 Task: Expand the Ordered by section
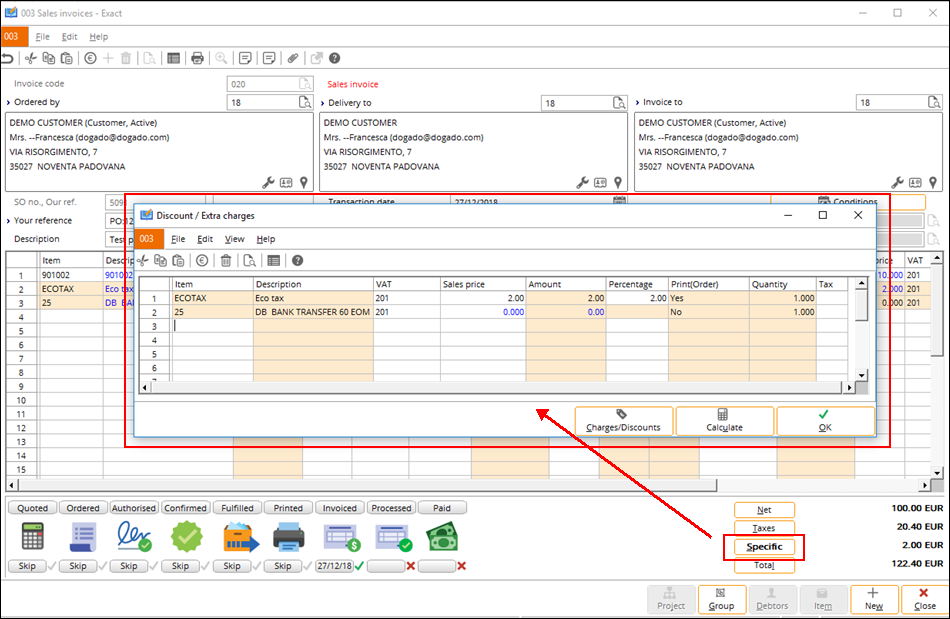(8, 102)
